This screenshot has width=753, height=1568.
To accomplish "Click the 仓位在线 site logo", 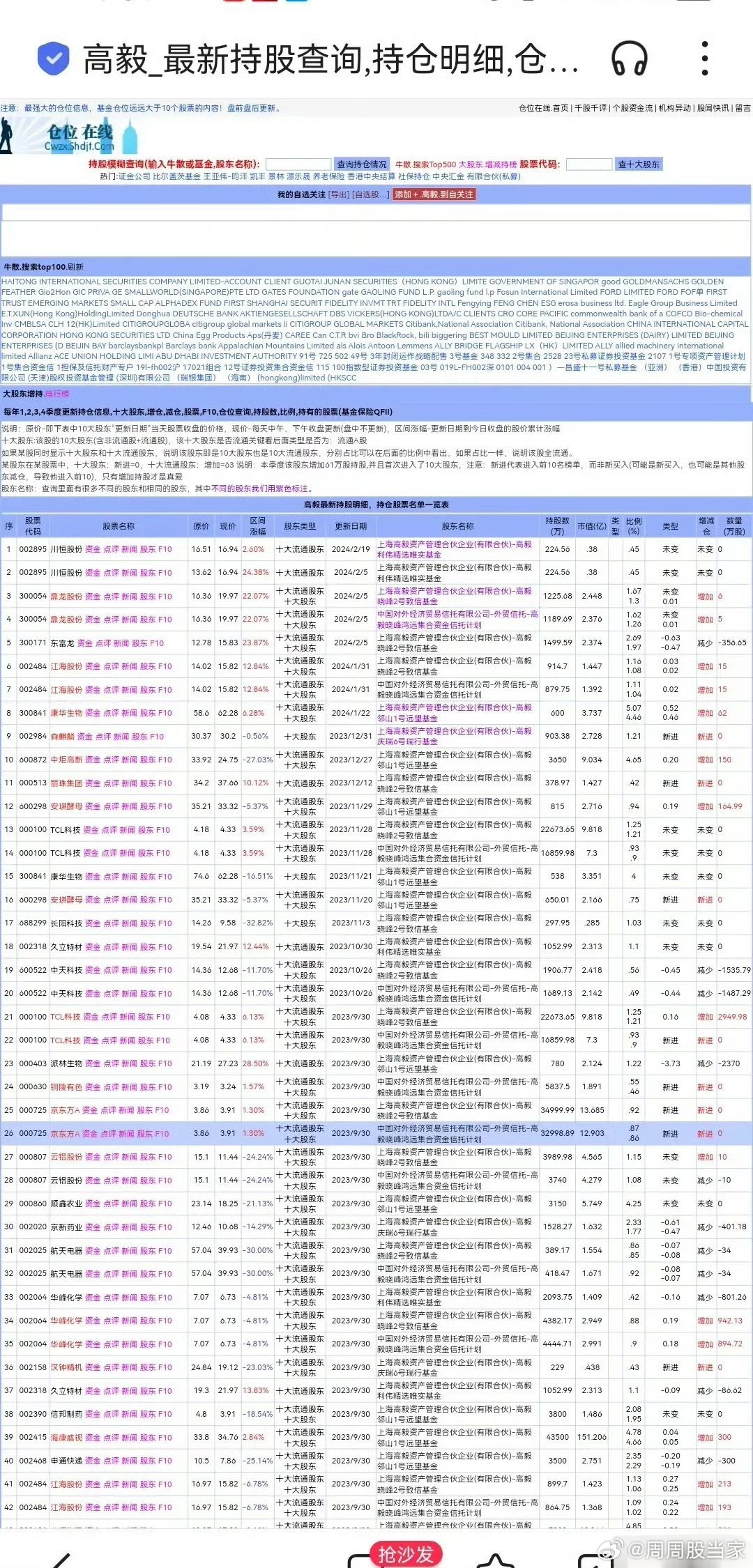I will [x=70, y=136].
